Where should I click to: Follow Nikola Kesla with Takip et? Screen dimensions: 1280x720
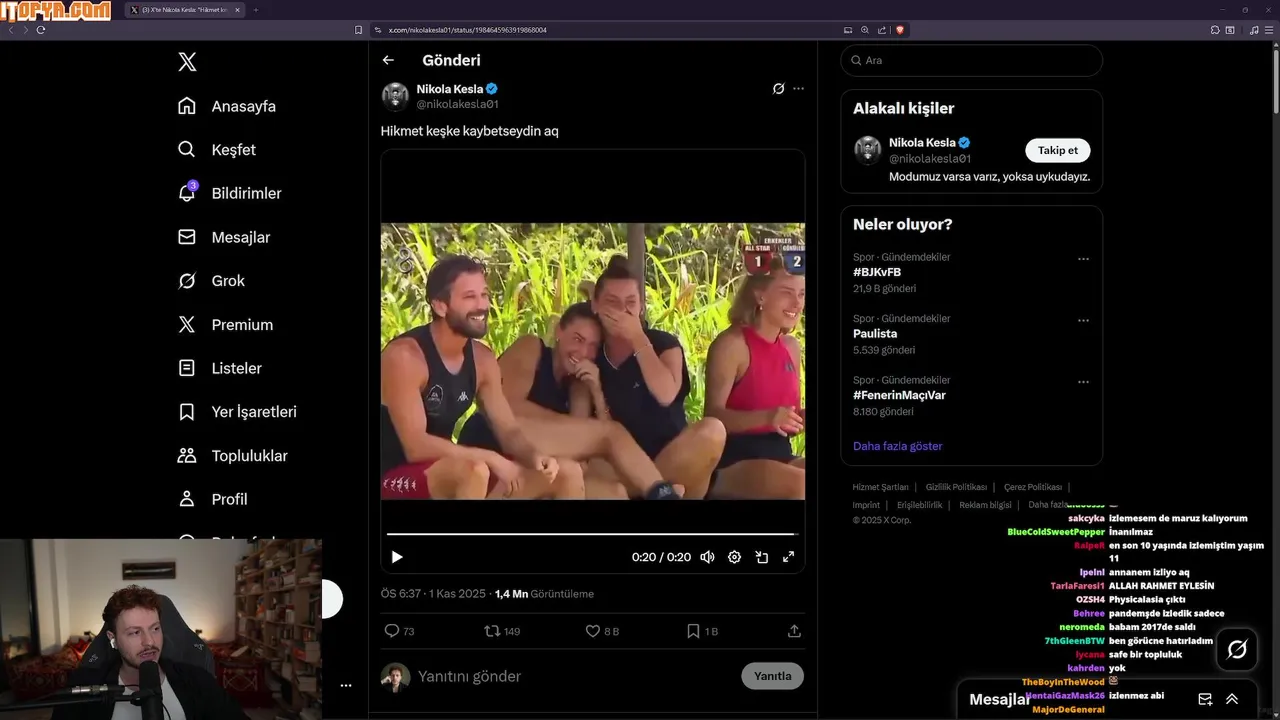click(1057, 150)
